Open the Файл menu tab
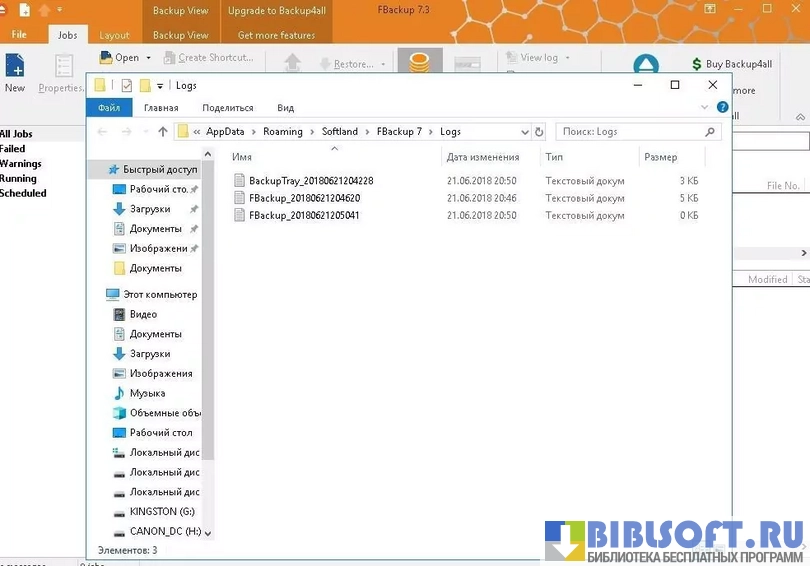Screen dimensions: 810x566 (x=109, y=108)
